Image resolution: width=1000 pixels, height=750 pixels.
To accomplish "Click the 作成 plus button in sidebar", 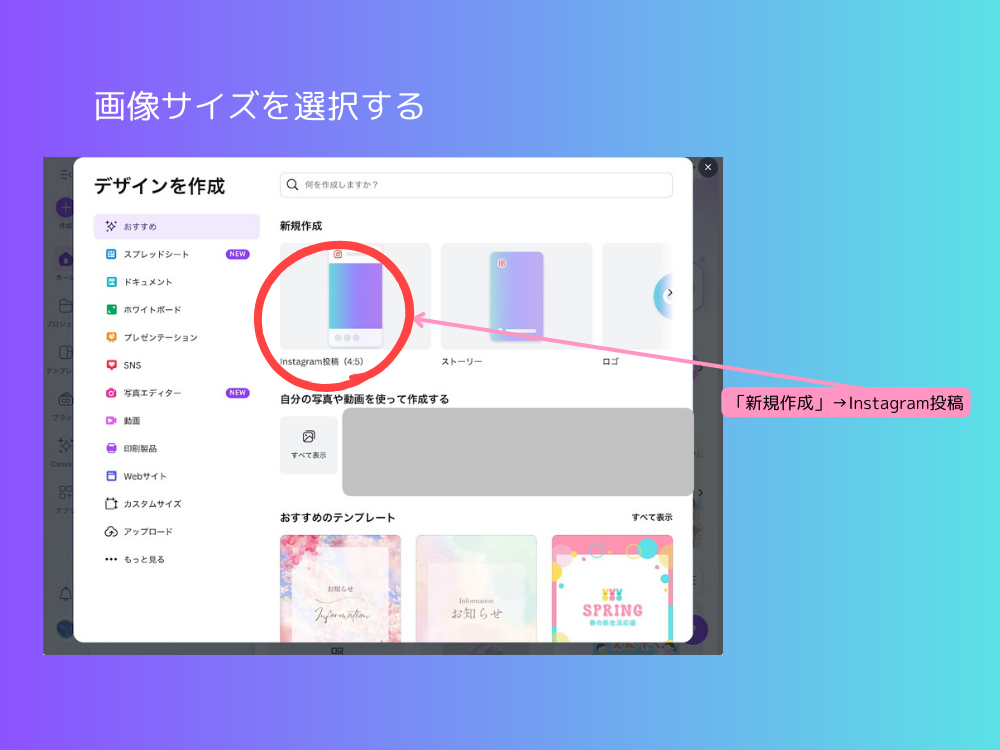I will tap(65, 206).
